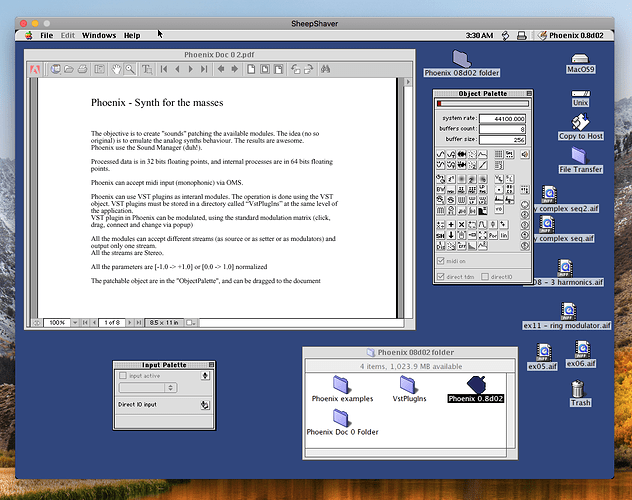Open the Windows menu
This screenshot has height=500, width=632.
click(99, 35)
